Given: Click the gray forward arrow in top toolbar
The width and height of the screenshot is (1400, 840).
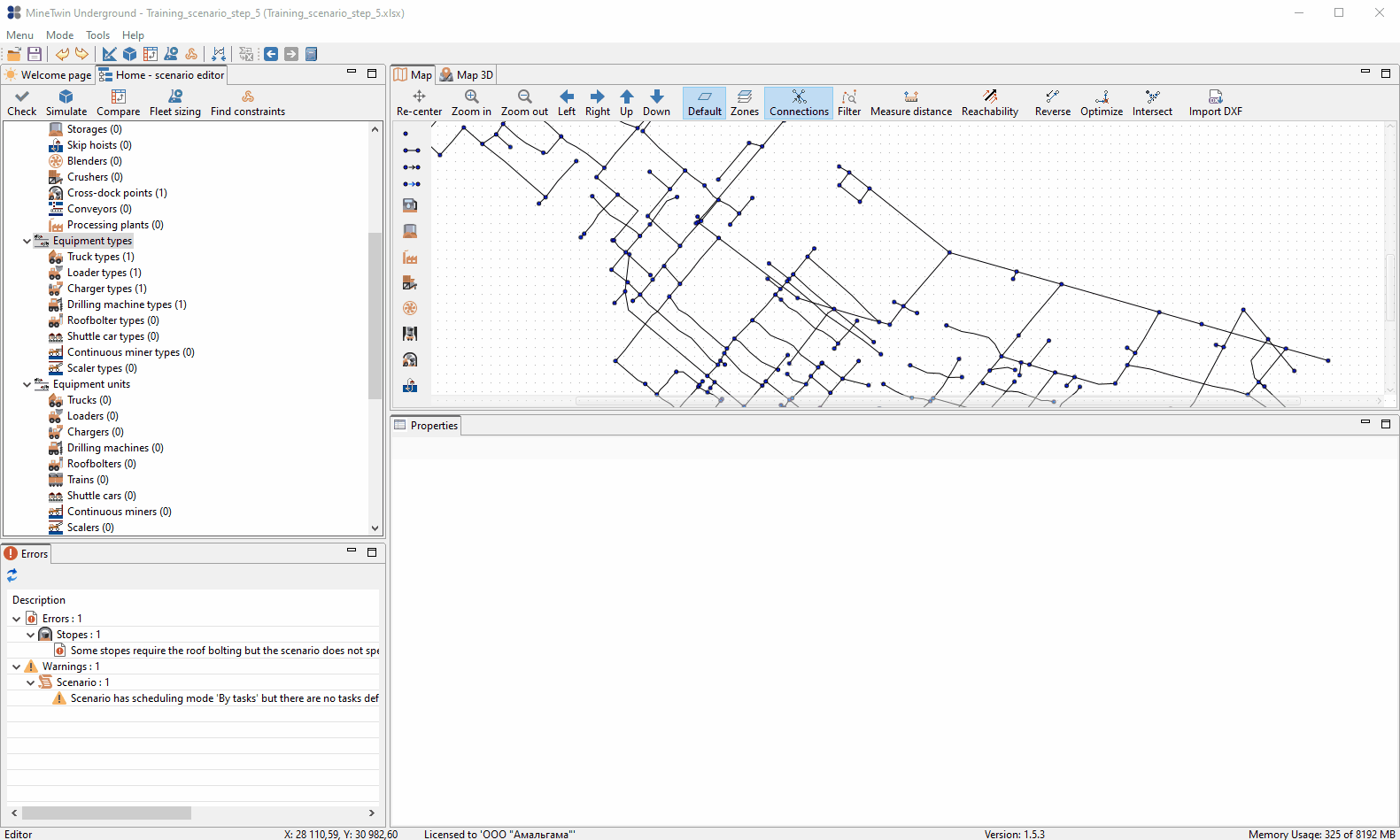Looking at the screenshot, I should (291, 54).
